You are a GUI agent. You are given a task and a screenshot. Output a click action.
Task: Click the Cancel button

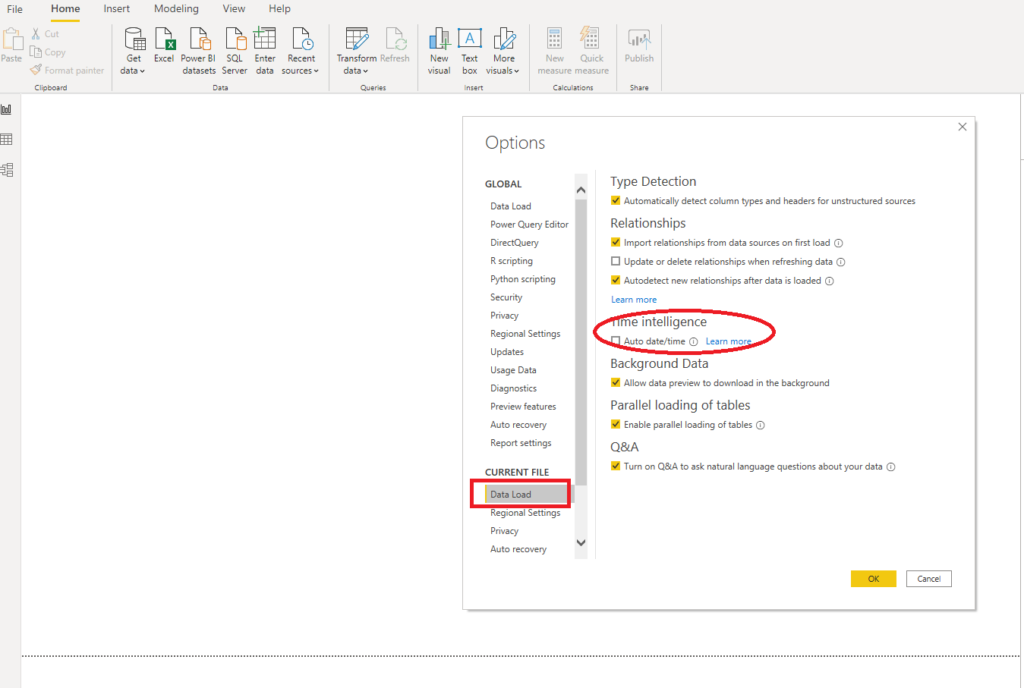point(929,579)
